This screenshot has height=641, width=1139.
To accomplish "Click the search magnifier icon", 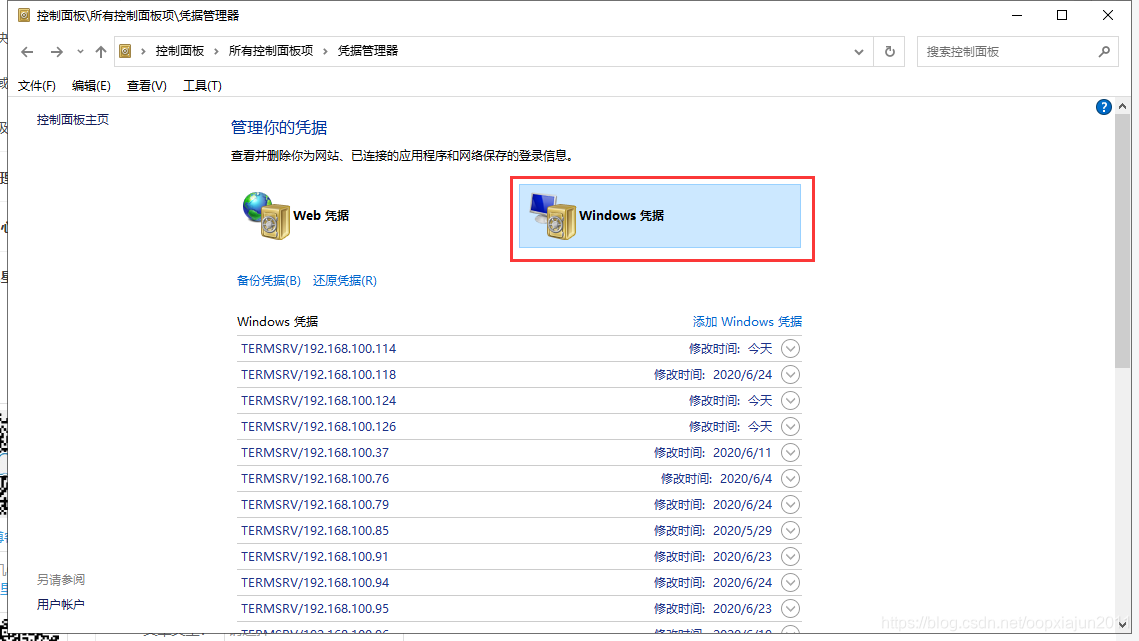I will coord(1104,52).
